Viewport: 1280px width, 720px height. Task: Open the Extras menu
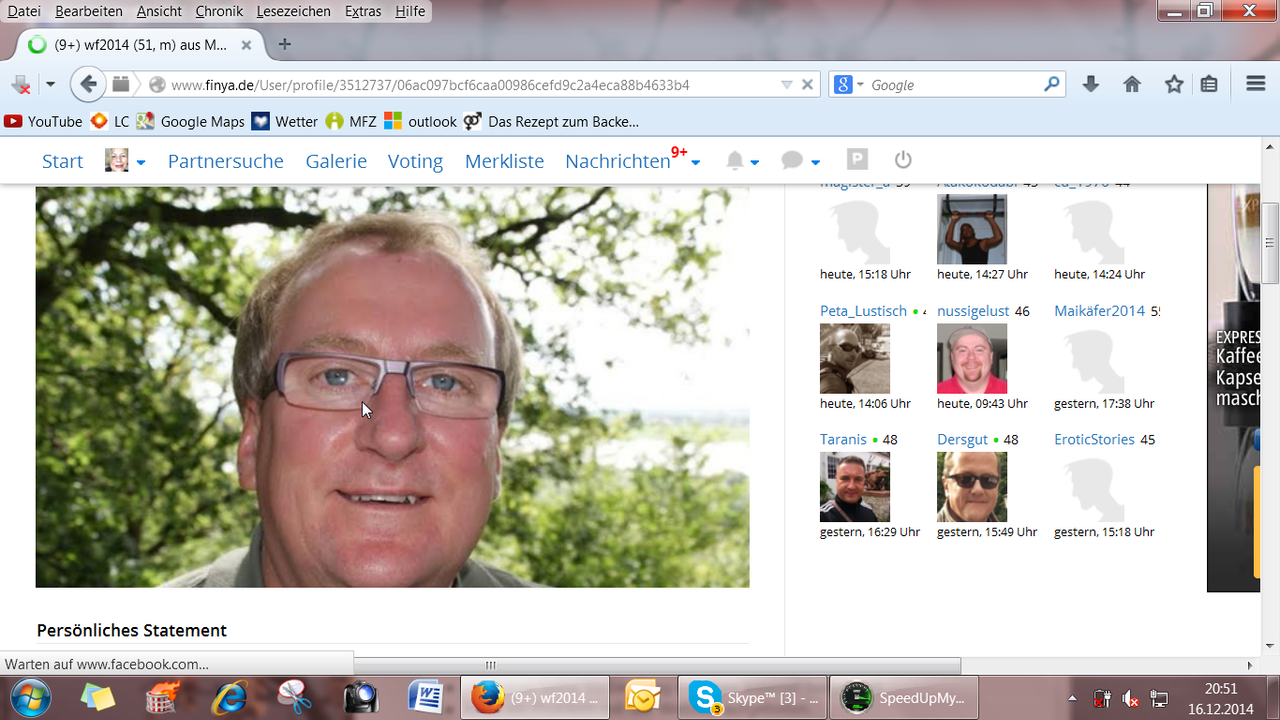click(x=363, y=11)
